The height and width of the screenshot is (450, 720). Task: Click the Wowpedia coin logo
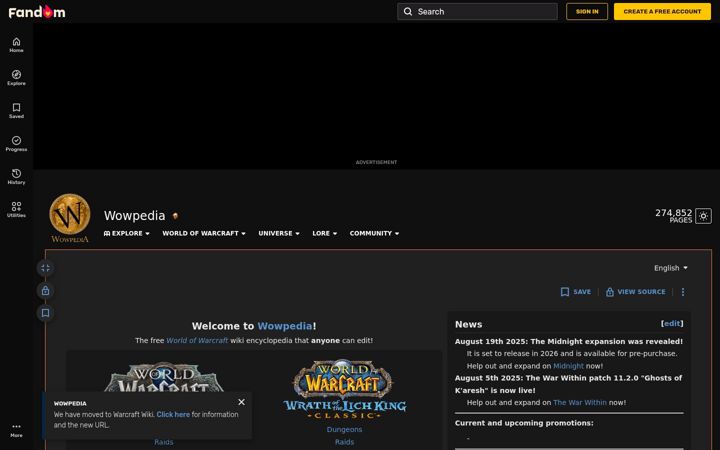pyautogui.click(x=70, y=218)
